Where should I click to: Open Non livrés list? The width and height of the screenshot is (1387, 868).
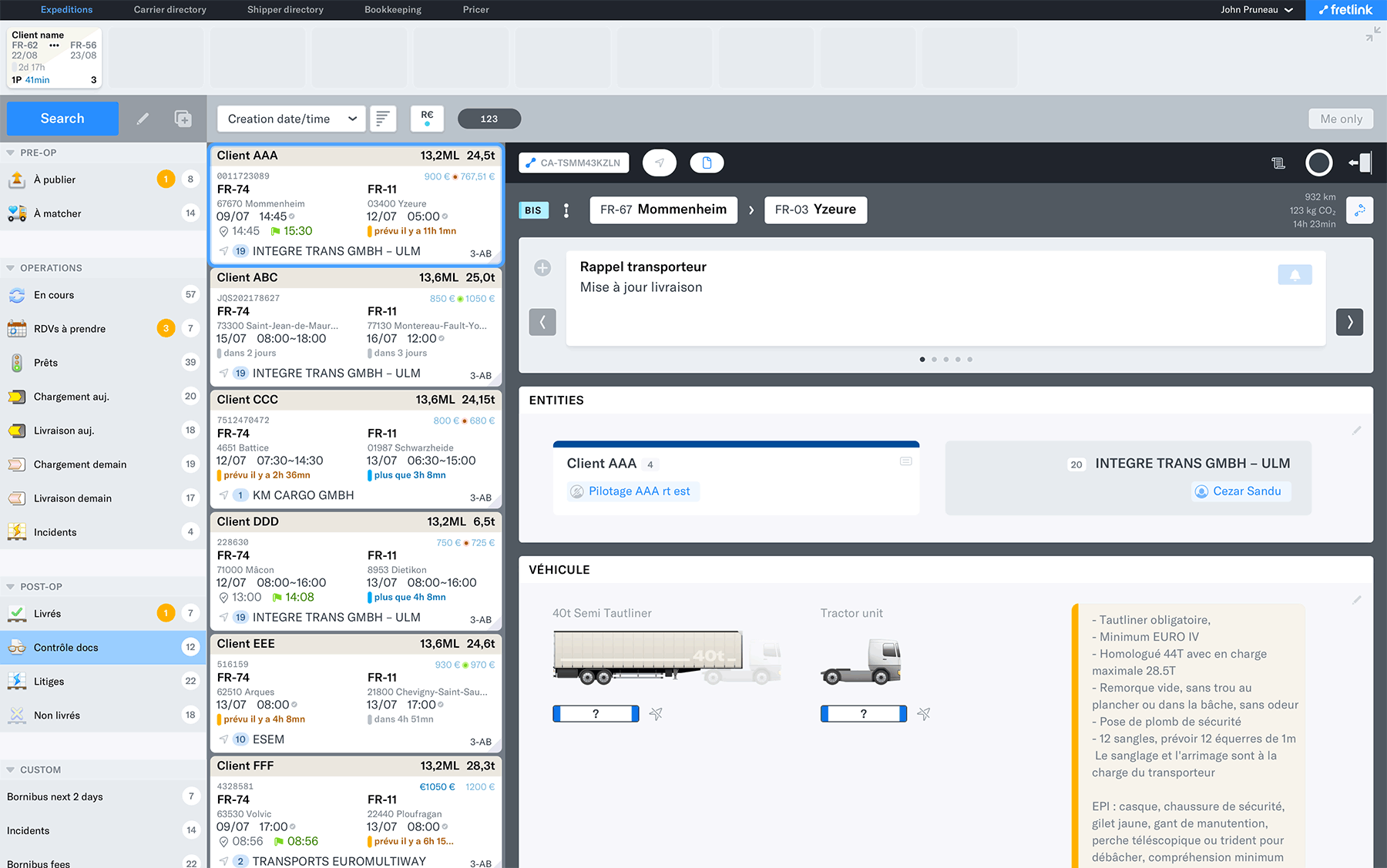103,716
